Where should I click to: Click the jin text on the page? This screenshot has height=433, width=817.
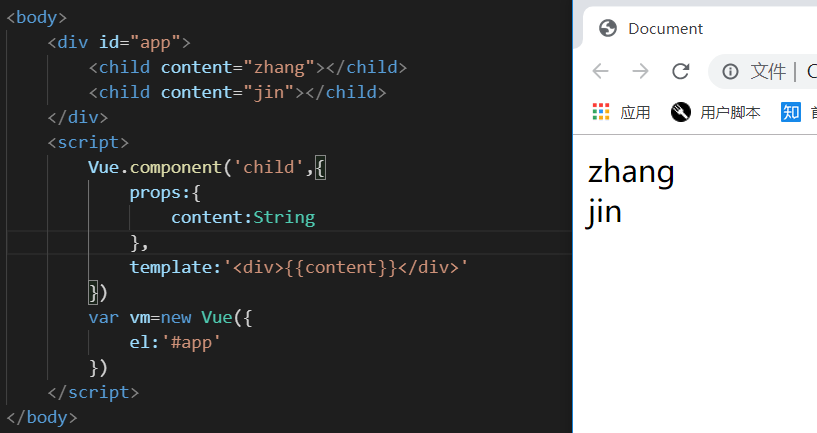point(604,213)
